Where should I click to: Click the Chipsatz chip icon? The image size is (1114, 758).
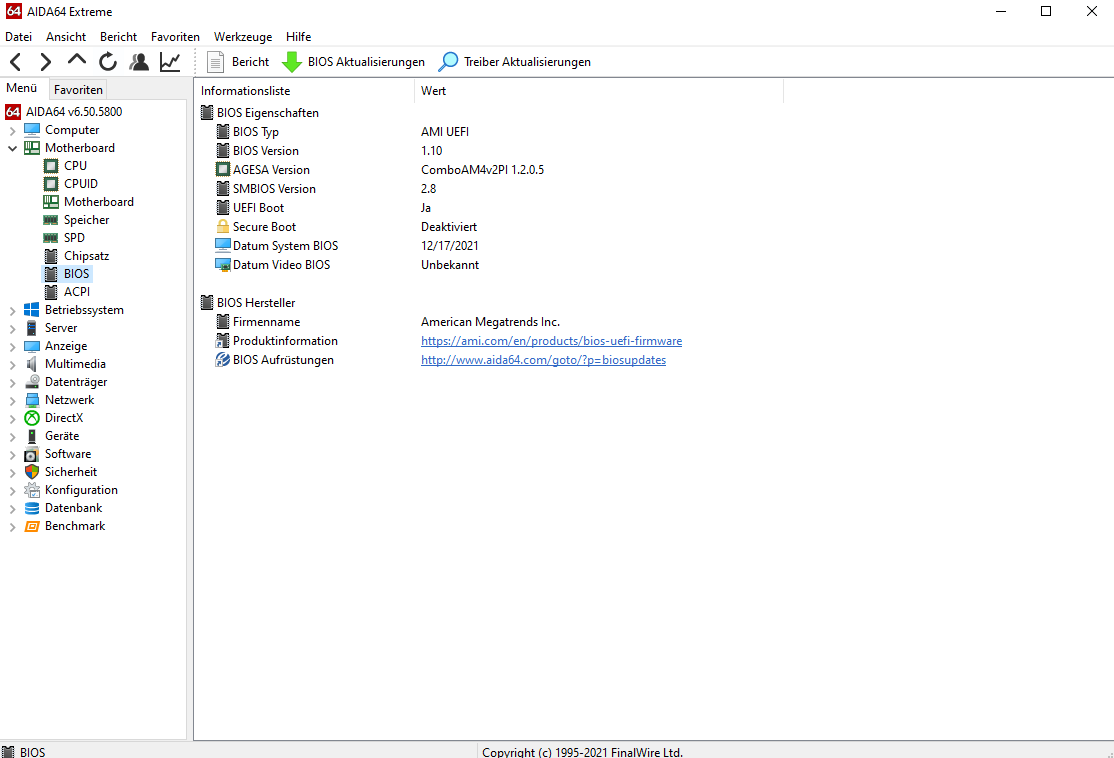[50, 256]
